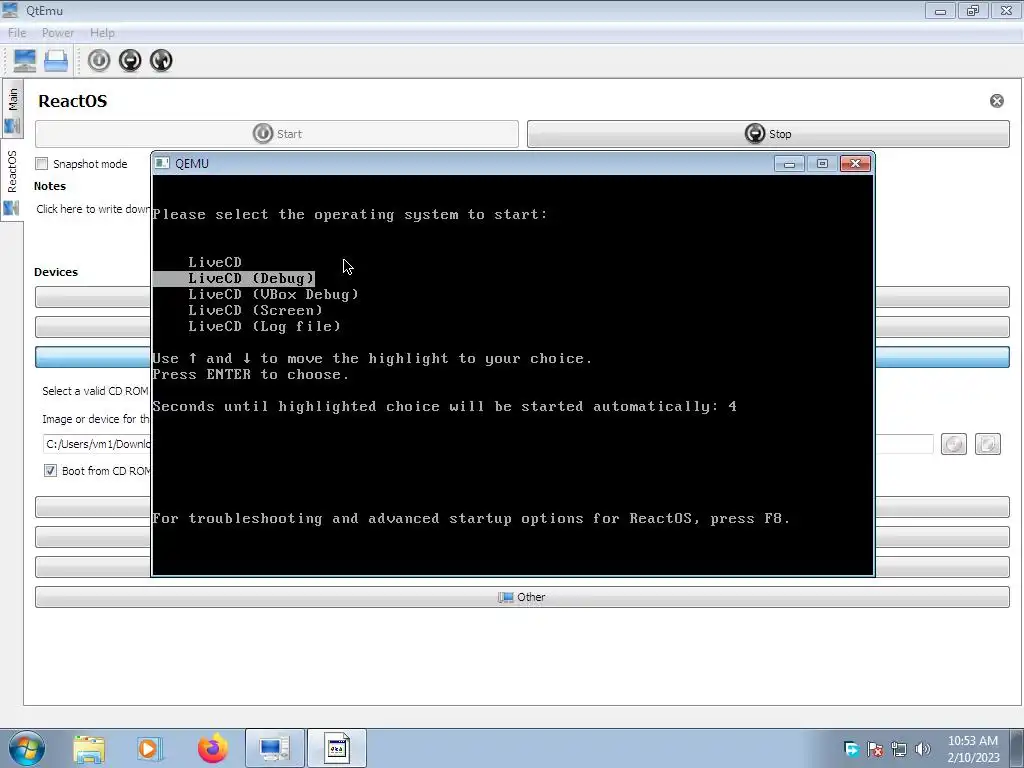Uncheck Boot from CD ROM checkbox
The height and width of the screenshot is (768, 1024).
(x=50, y=471)
